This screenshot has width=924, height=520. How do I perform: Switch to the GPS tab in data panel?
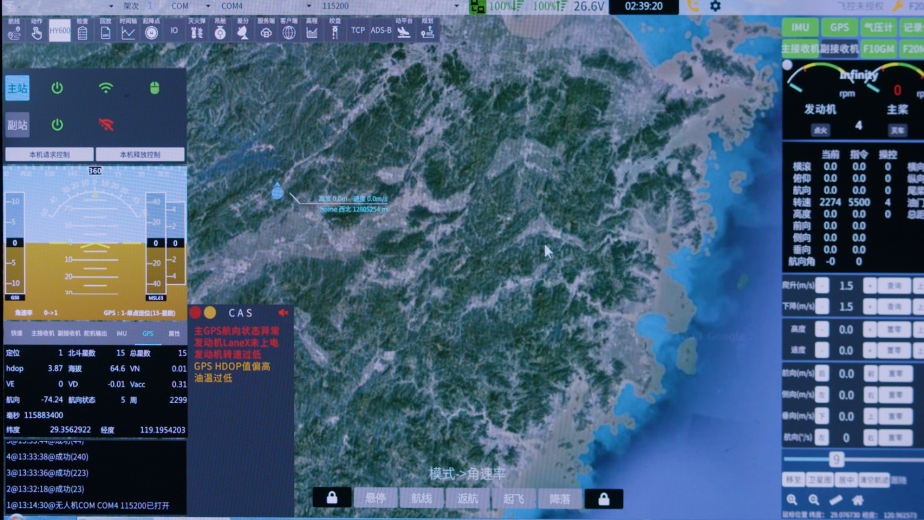148,334
